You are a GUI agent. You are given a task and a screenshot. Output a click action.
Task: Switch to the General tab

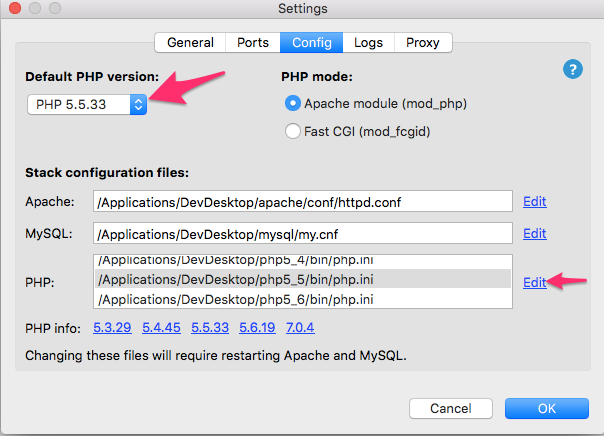[x=190, y=42]
